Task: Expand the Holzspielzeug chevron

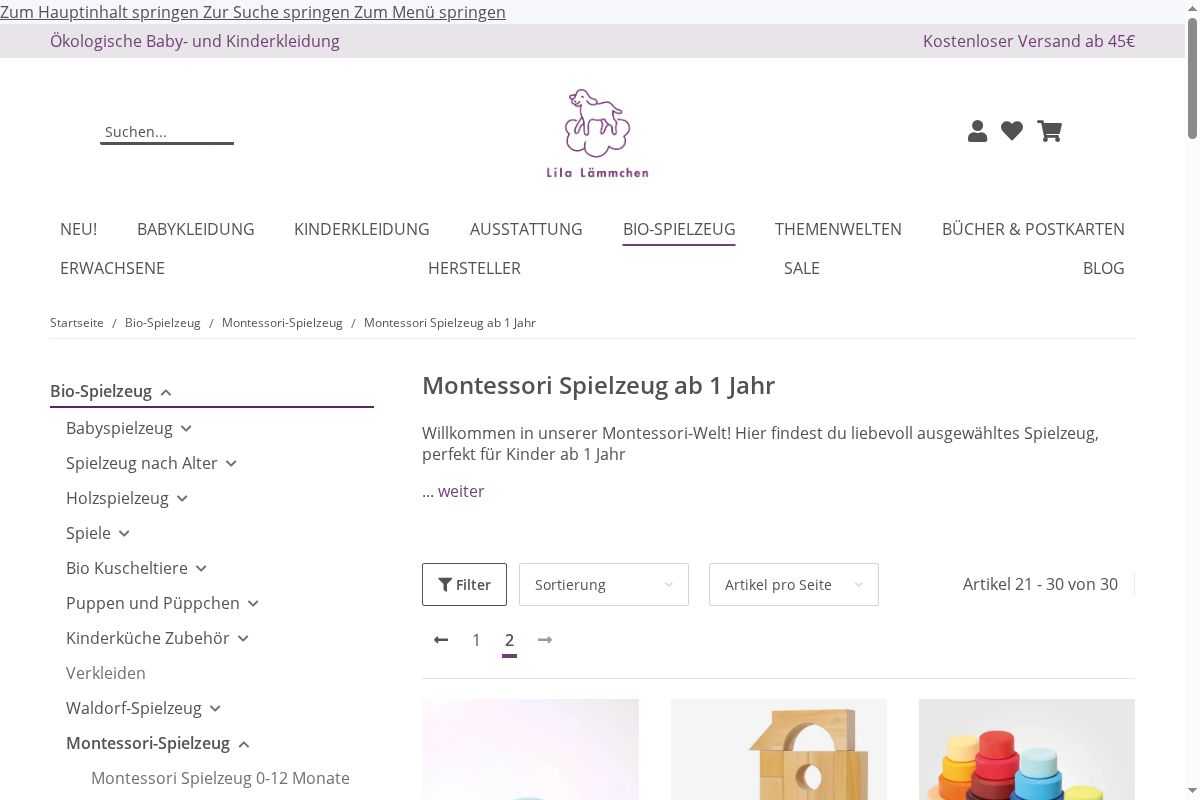Action: (x=182, y=499)
